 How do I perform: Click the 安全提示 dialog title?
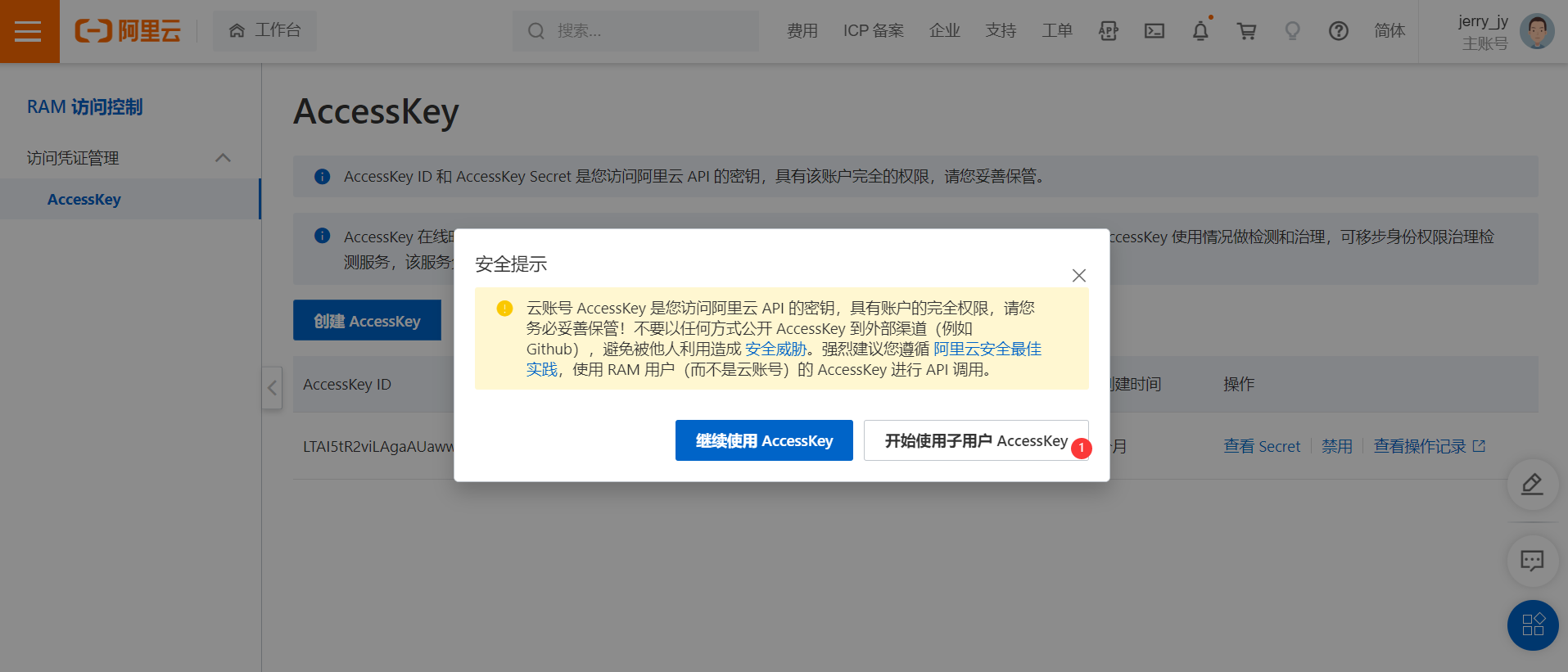tap(511, 264)
